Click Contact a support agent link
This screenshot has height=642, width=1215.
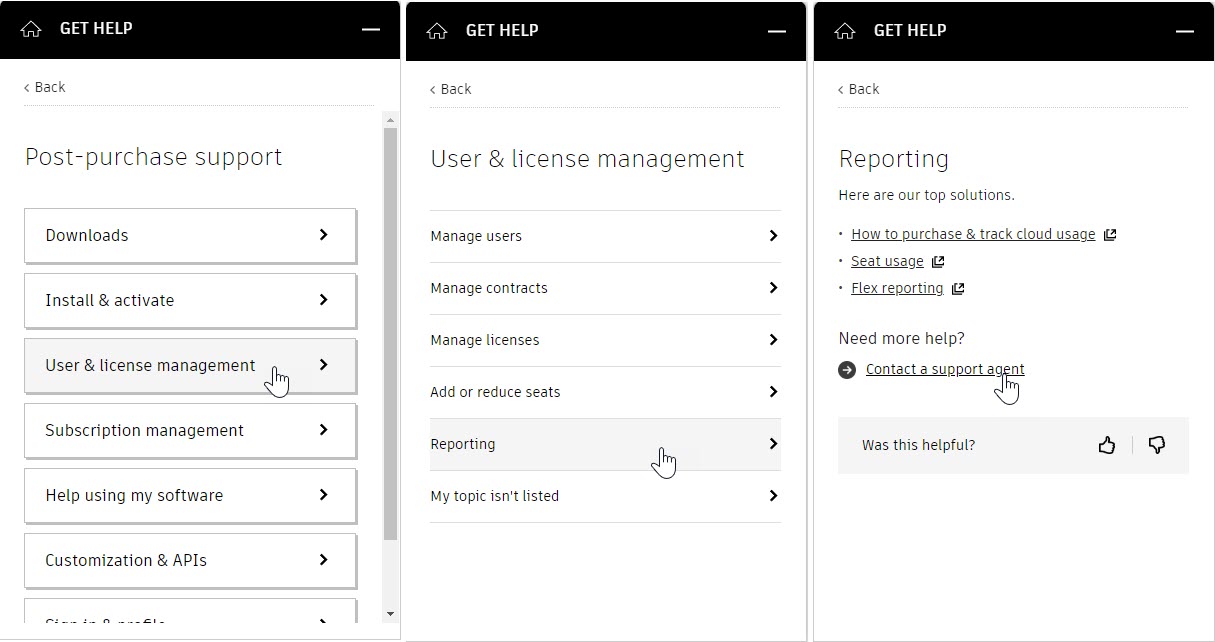coord(945,369)
